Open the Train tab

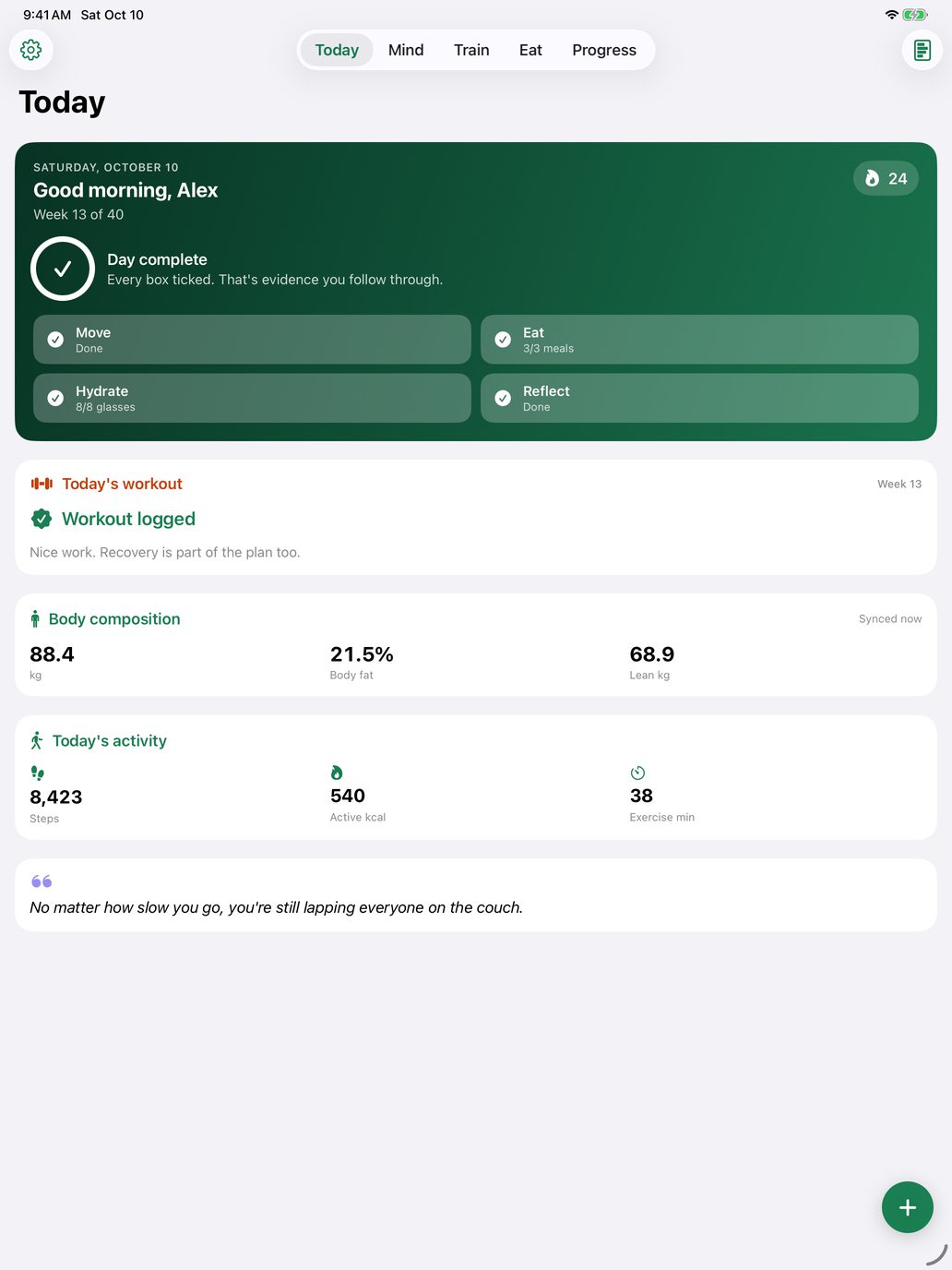tap(471, 50)
